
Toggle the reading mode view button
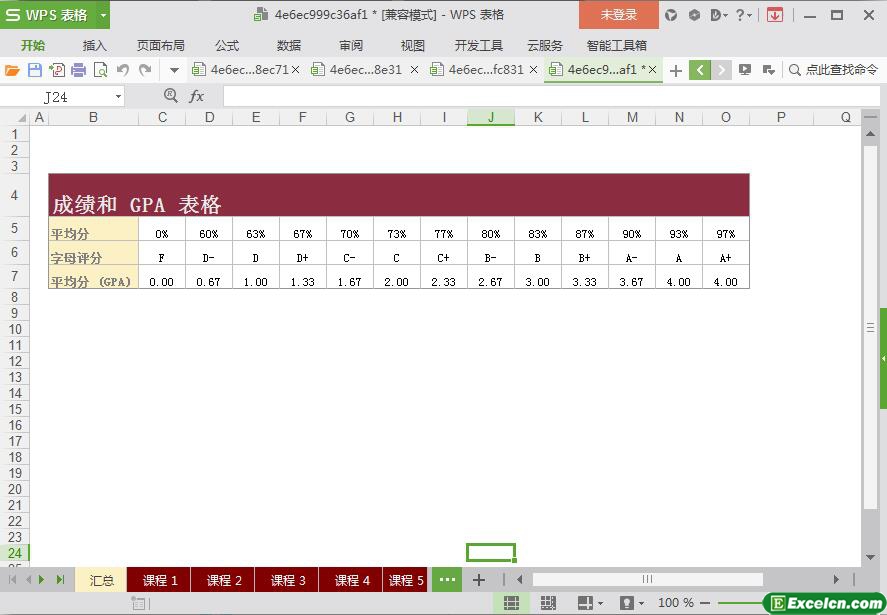click(x=585, y=603)
